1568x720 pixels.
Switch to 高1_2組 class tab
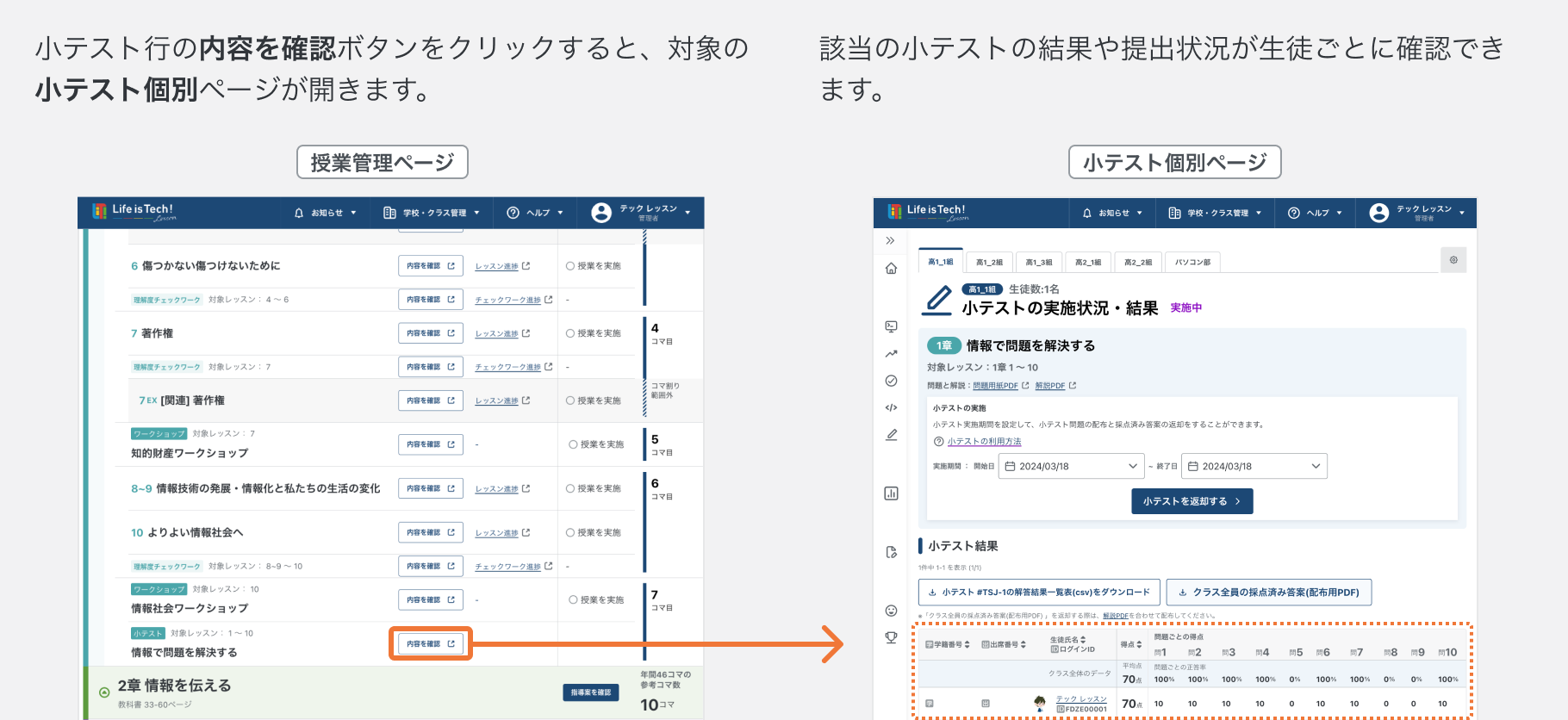point(989,262)
